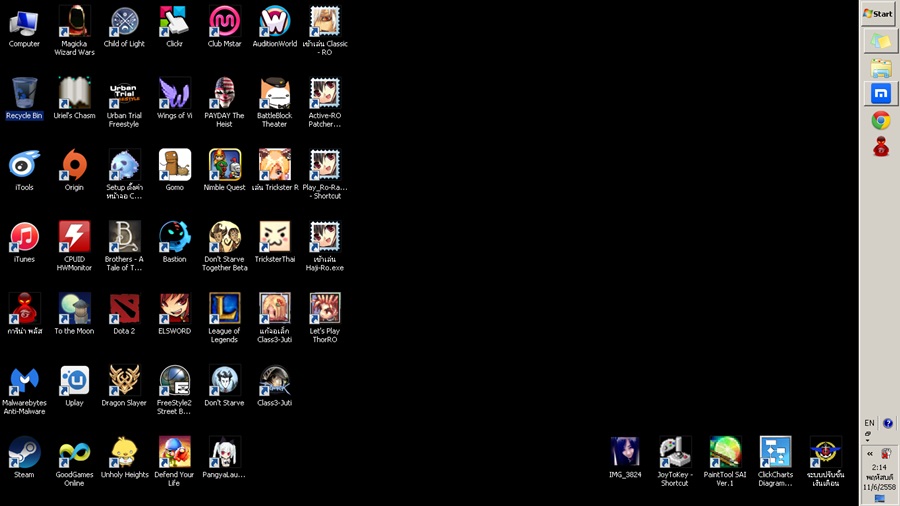
Task: Open the IMG_3824 image file
Action: (x=625, y=458)
